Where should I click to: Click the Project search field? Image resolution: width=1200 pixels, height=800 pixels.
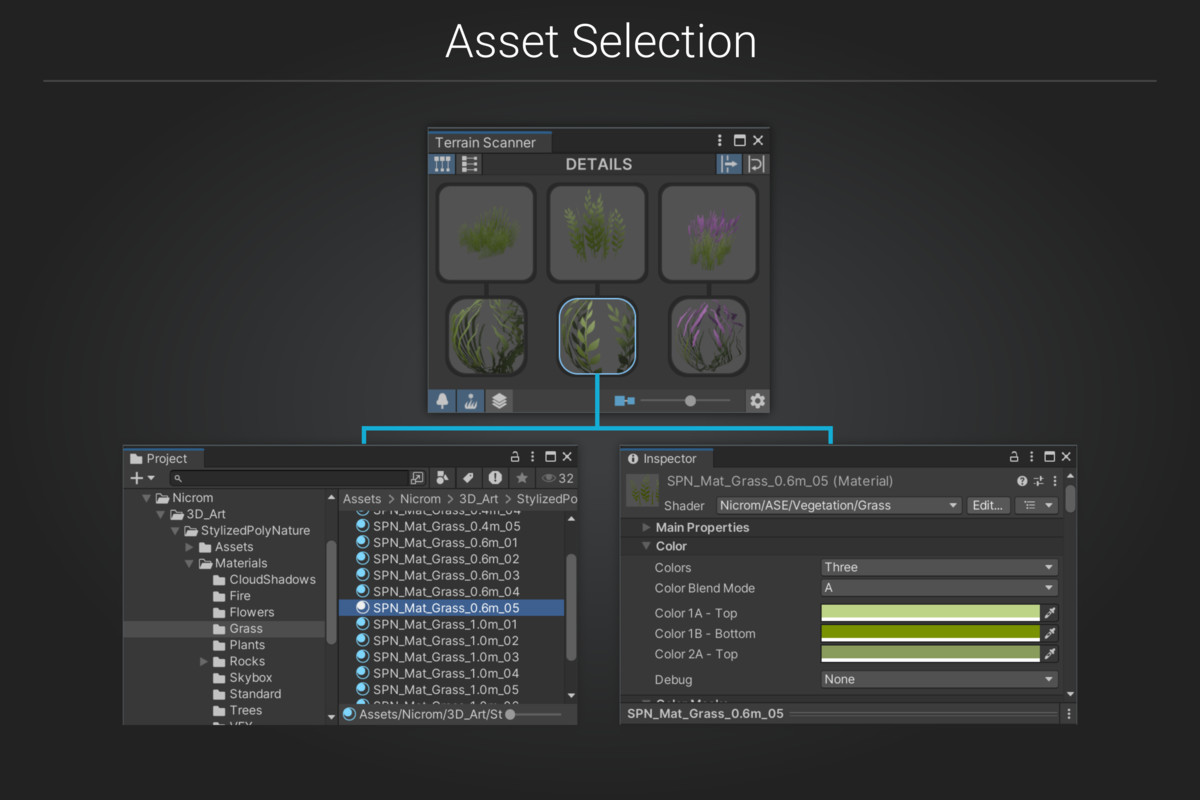[289, 479]
